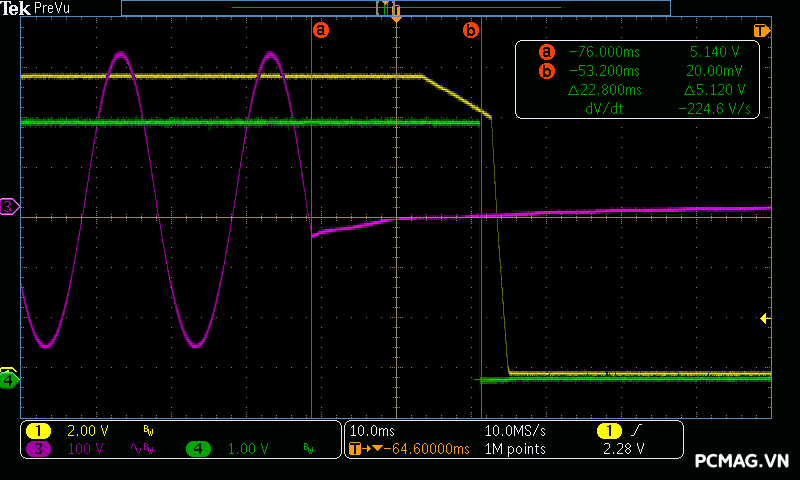Click the waveform overview bar at top
The image size is (800, 480).
[x=395, y=8]
